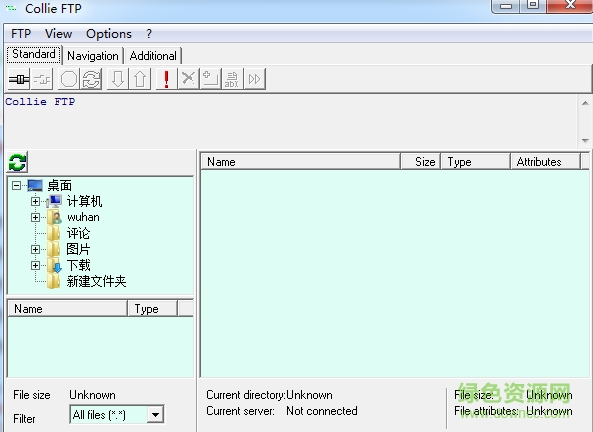Switch to the Navigation tab

93,56
